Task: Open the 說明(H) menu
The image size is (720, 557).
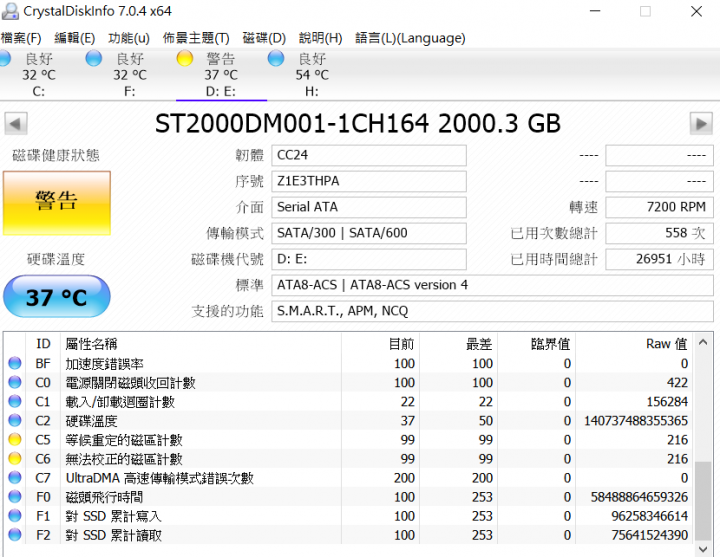Action: click(x=321, y=38)
